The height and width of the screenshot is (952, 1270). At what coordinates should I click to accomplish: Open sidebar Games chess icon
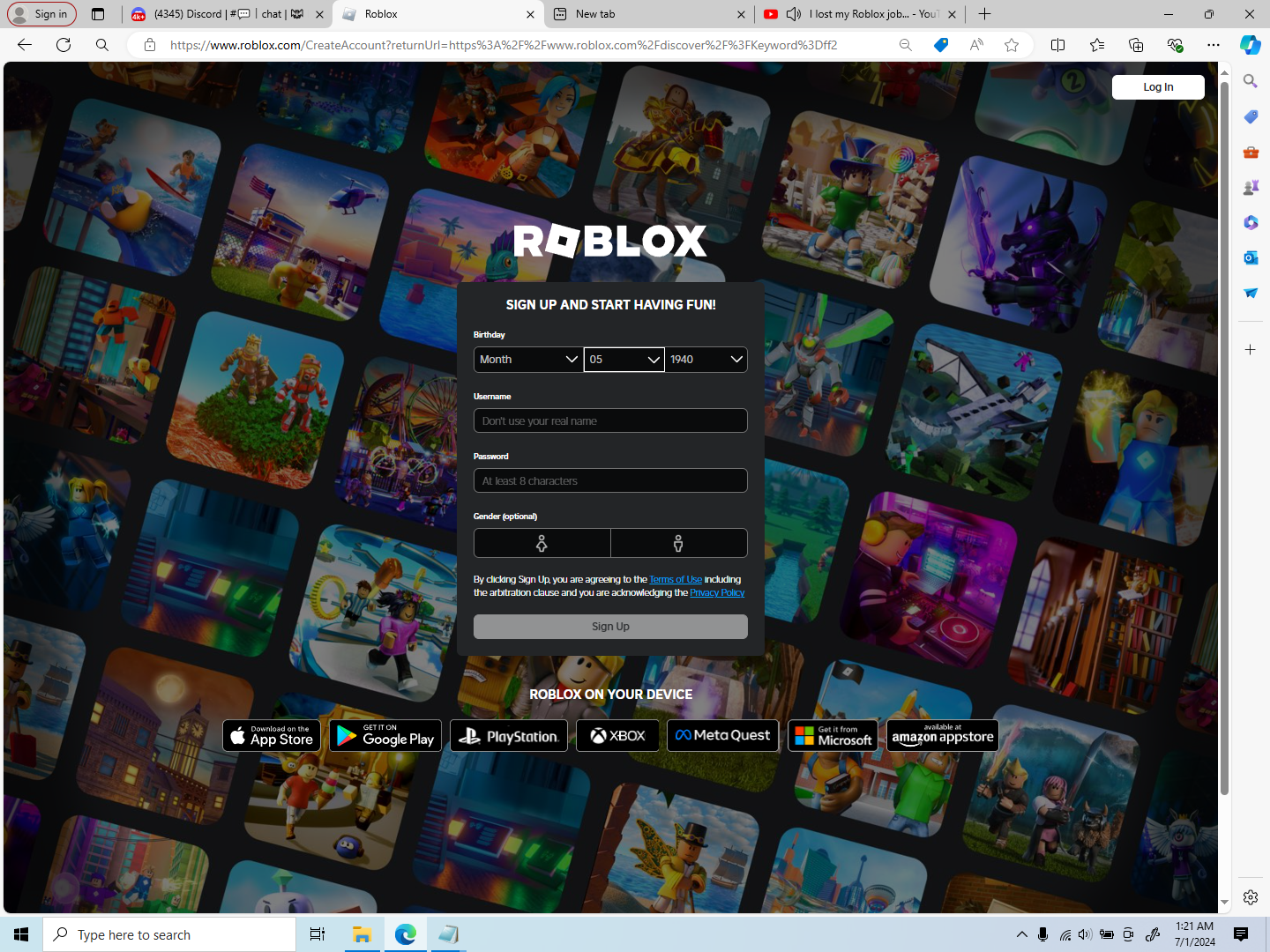pos(1251,187)
